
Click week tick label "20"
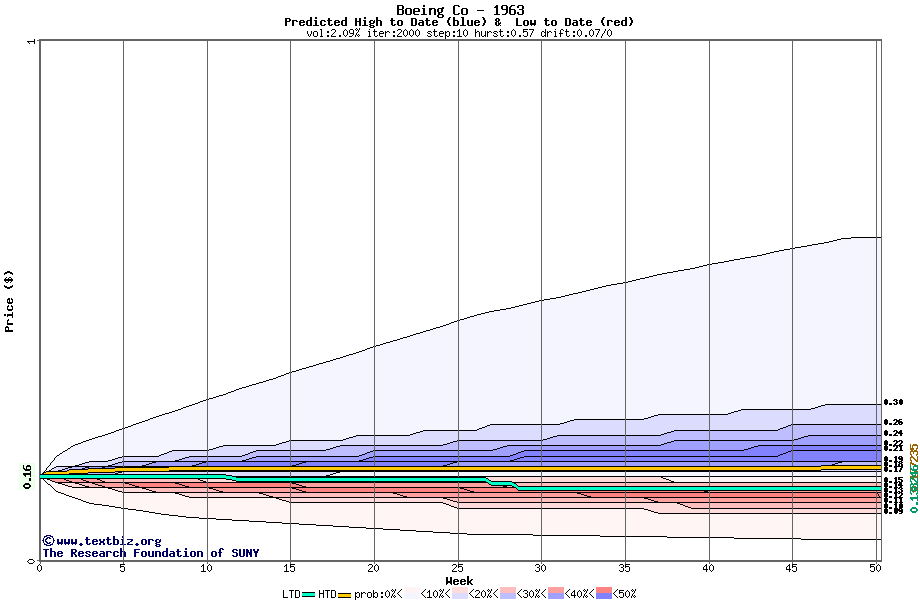coord(374,568)
